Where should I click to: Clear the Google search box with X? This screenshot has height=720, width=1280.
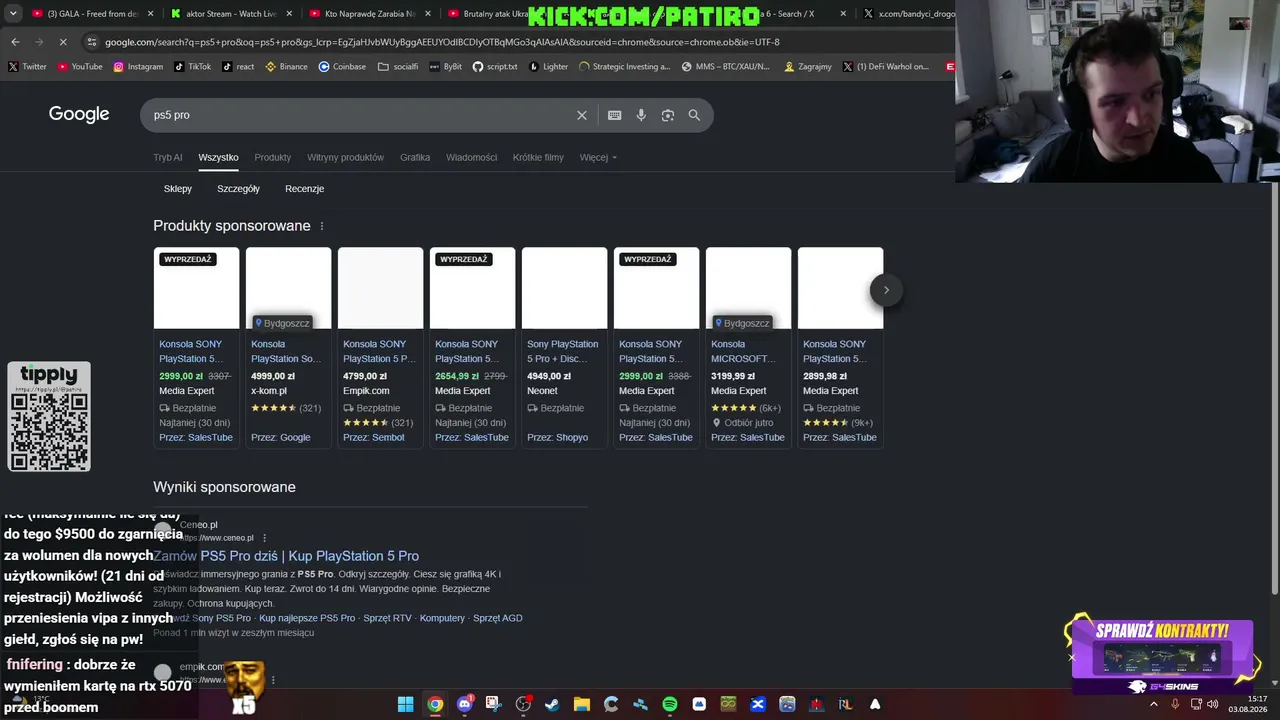[582, 115]
